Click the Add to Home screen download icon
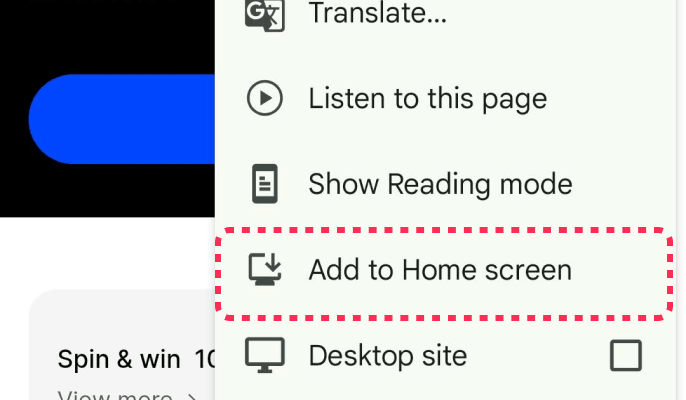Screen dimensions: 686x400 [265, 270]
